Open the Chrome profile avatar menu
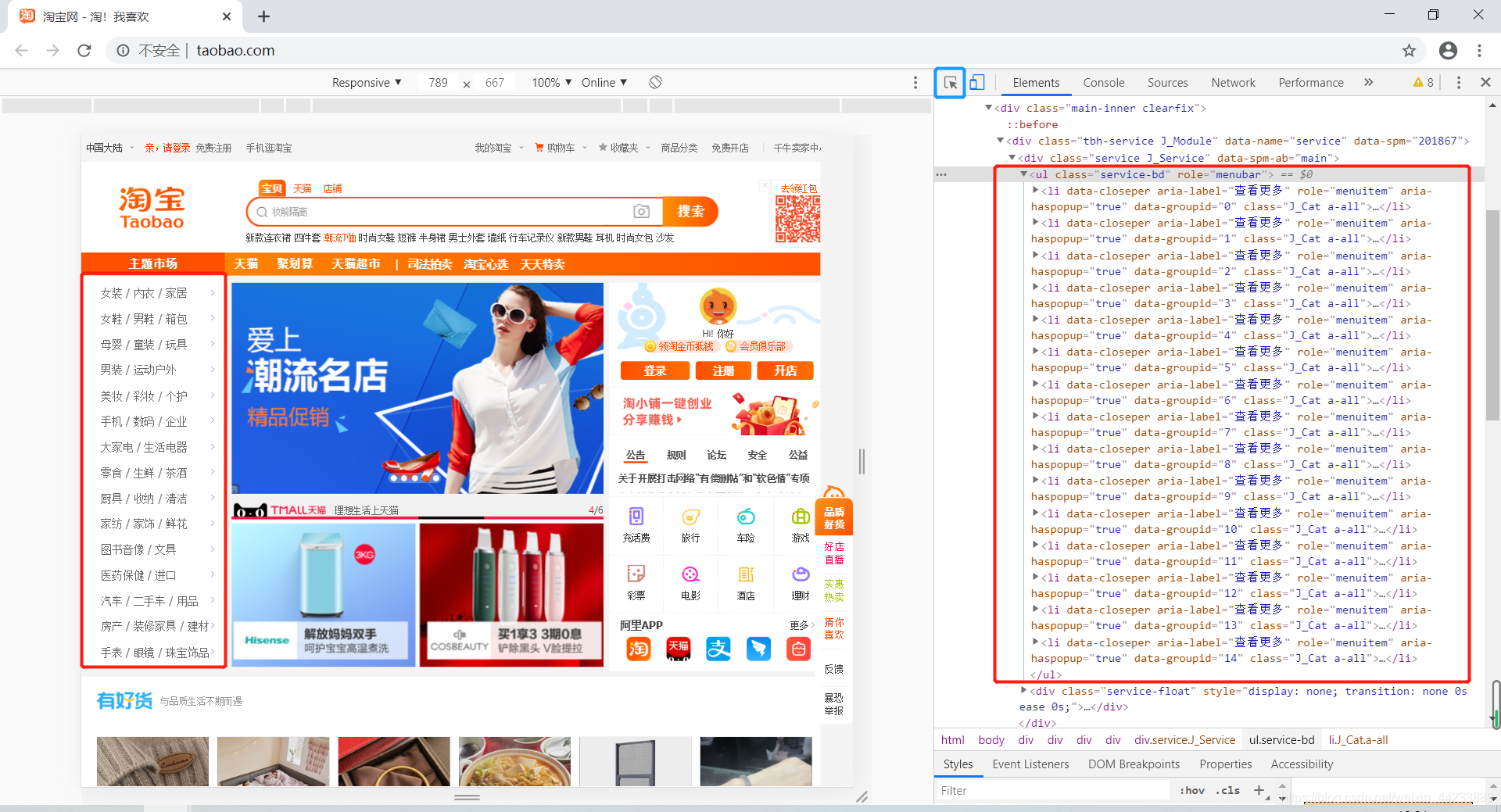The height and width of the screenshot is (812, 1501). point(1448,51)
